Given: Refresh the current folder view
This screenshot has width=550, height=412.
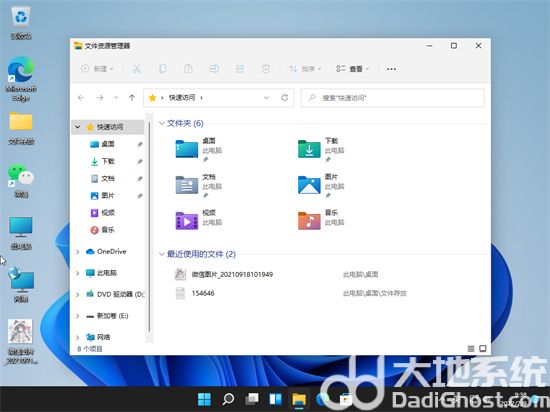Looking at the screenshot, I should click(x=284, y=98).
